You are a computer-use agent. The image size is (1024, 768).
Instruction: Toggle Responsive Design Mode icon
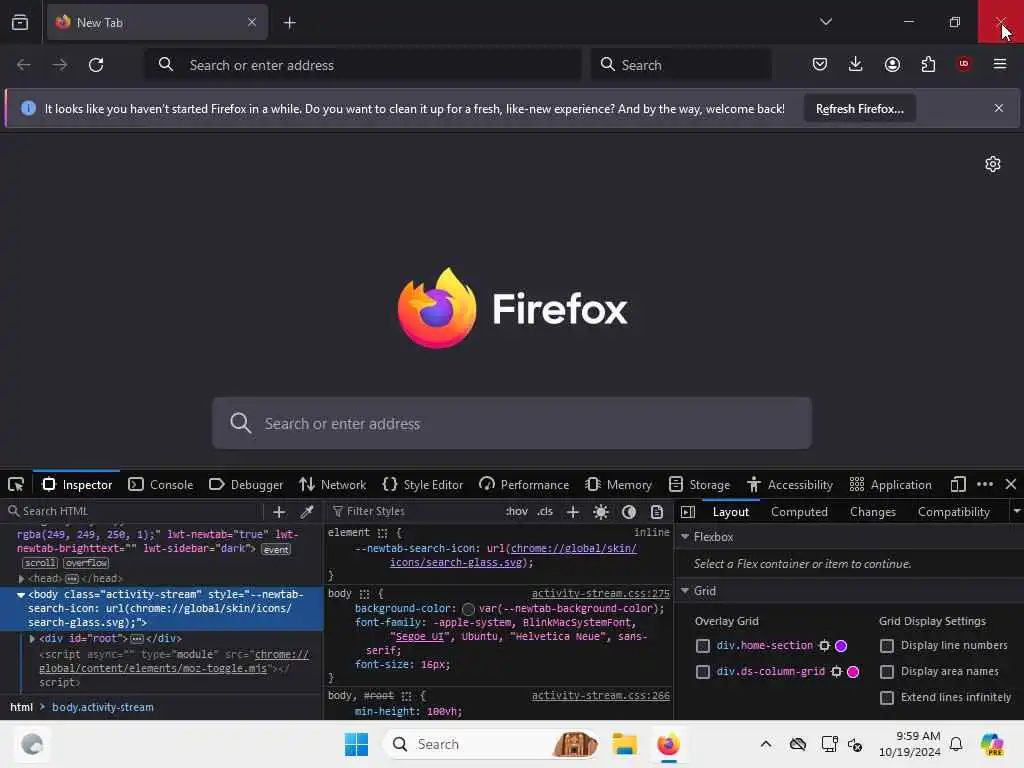point(957,485)
